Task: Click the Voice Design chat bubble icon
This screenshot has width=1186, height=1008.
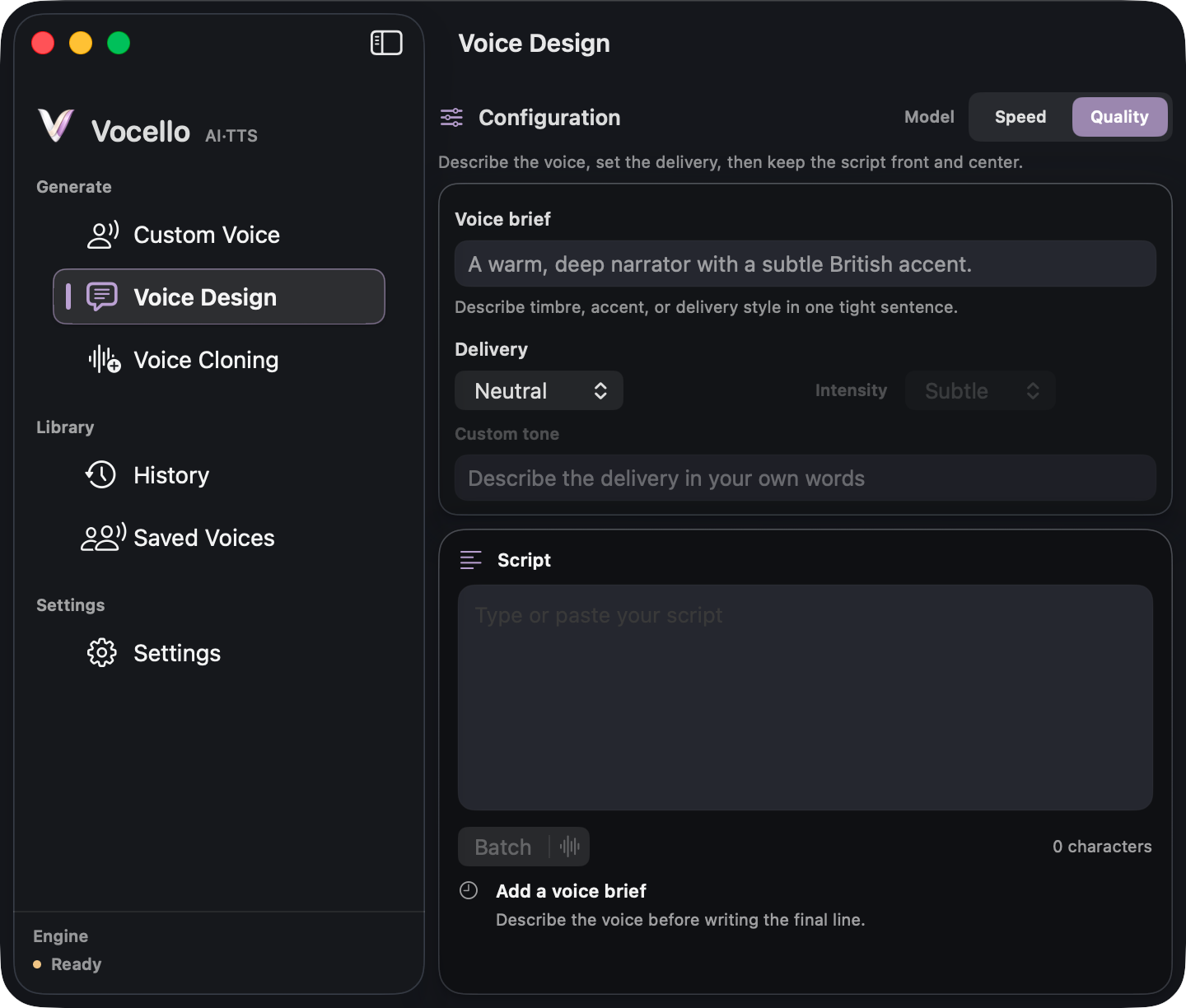Action: pos(102,296)
